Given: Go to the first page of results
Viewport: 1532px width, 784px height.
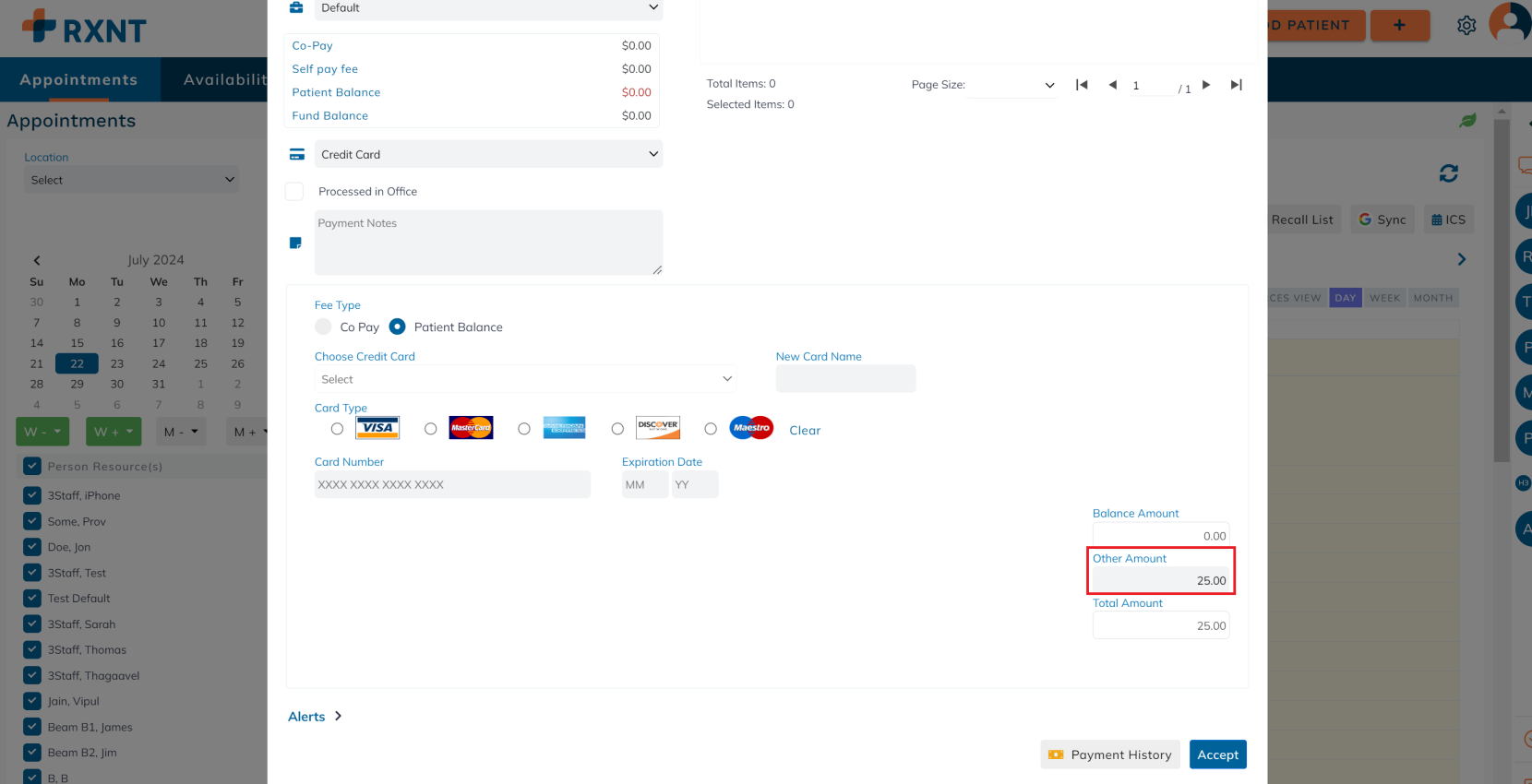Looking at the screenshot, I should pyautogui.click(x=1082, y=85).
